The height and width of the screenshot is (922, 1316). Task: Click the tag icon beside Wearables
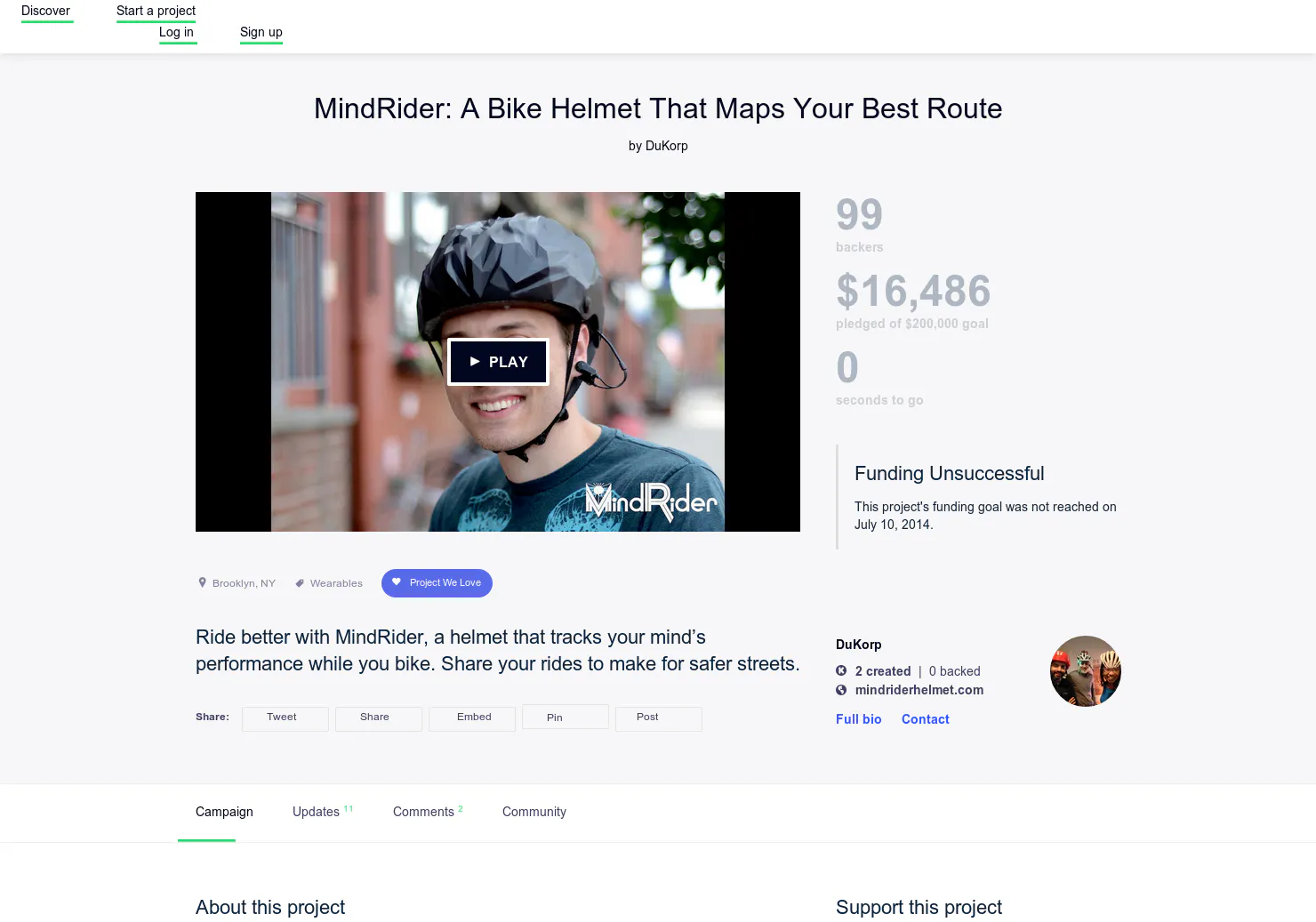(301, 583)
